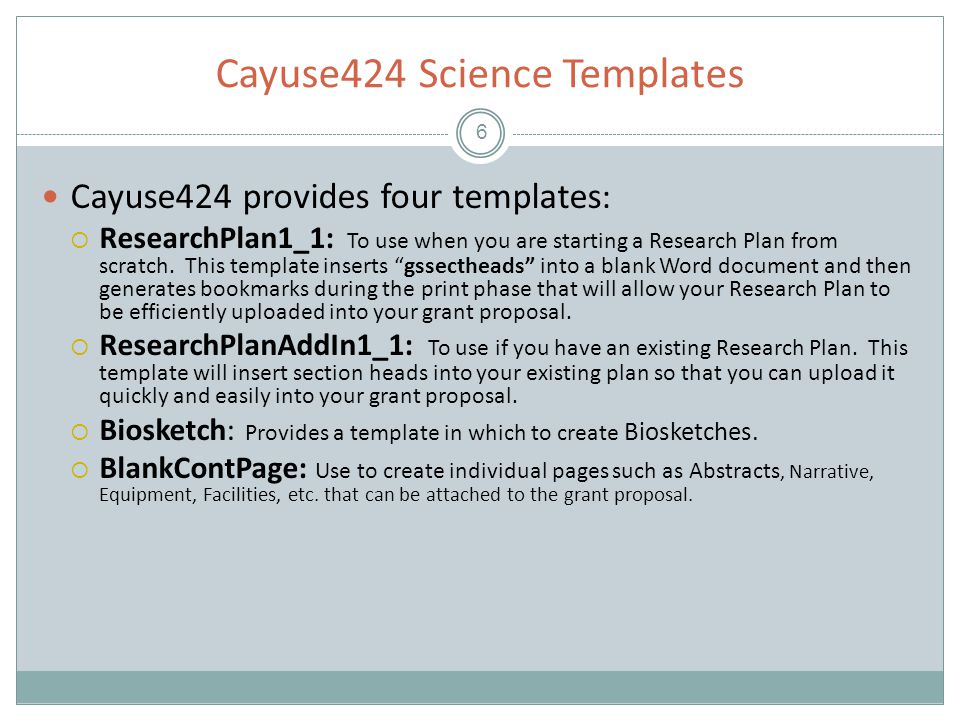The width and height of the screenshot is (960, 720).
Task: Click the bold ResearchPlan1_1 label
Action: [x=217, y=239]
